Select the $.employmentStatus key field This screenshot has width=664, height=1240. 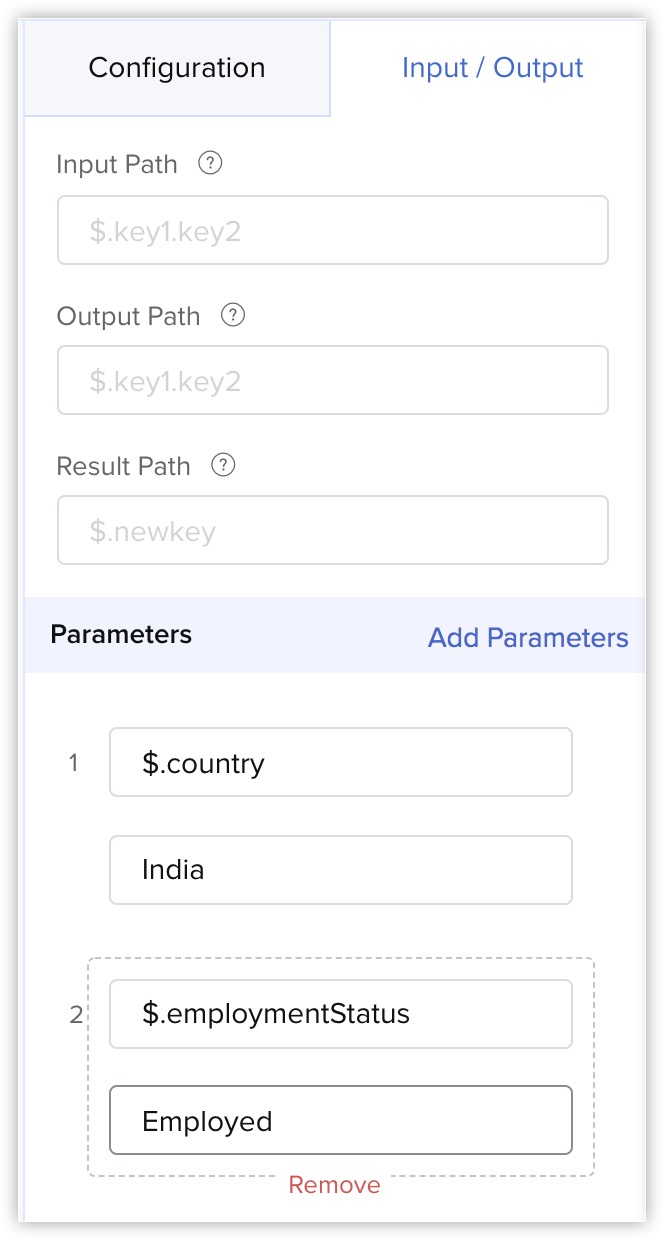pyautogui.click(x=341, y=1014)
